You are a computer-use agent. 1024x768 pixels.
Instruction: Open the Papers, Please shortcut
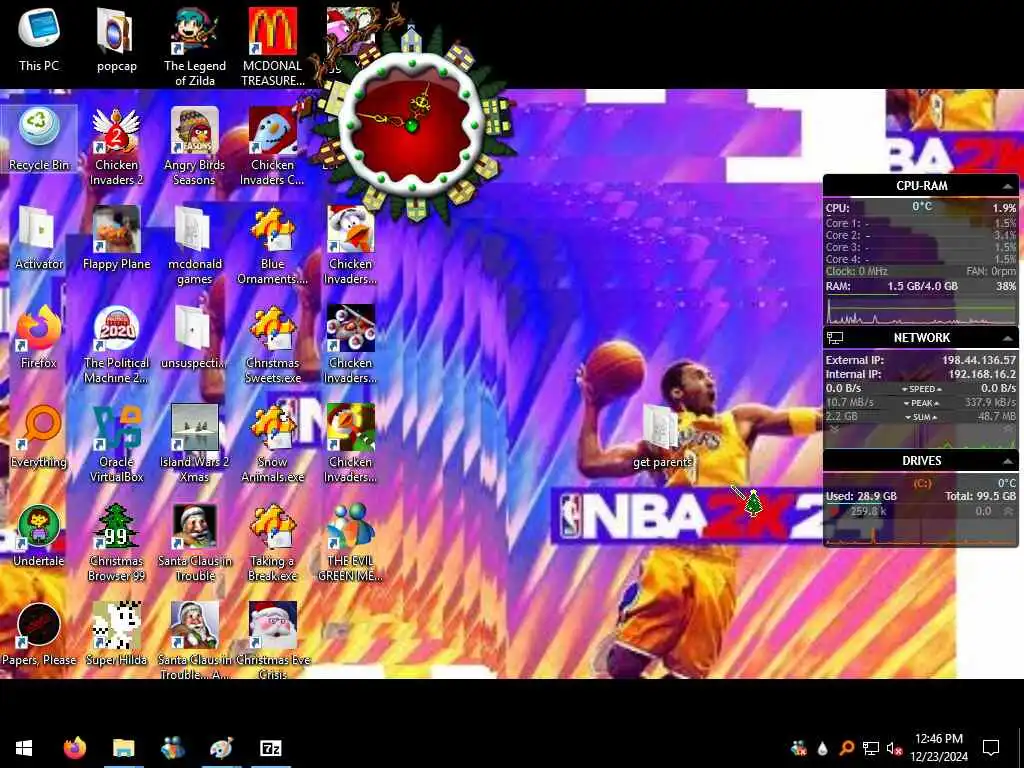pyautogui.click(x=39, y=635)
